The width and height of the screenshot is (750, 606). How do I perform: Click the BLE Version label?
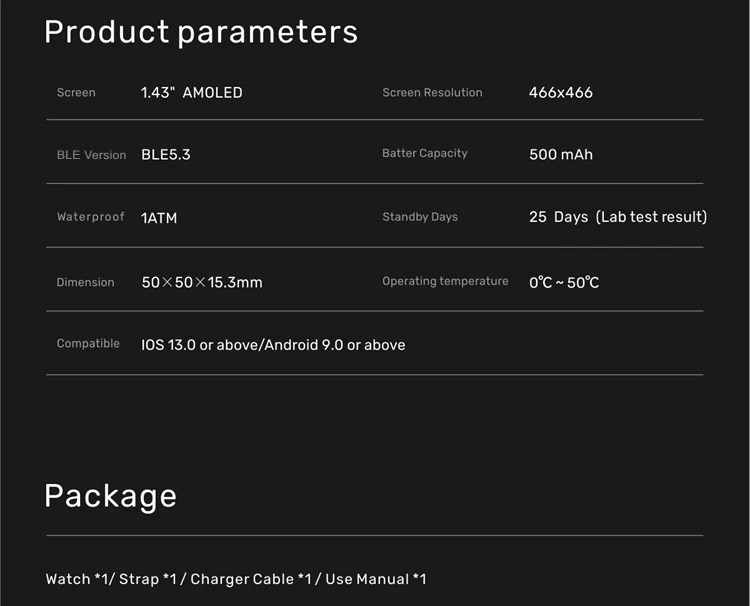click(91, 155)
